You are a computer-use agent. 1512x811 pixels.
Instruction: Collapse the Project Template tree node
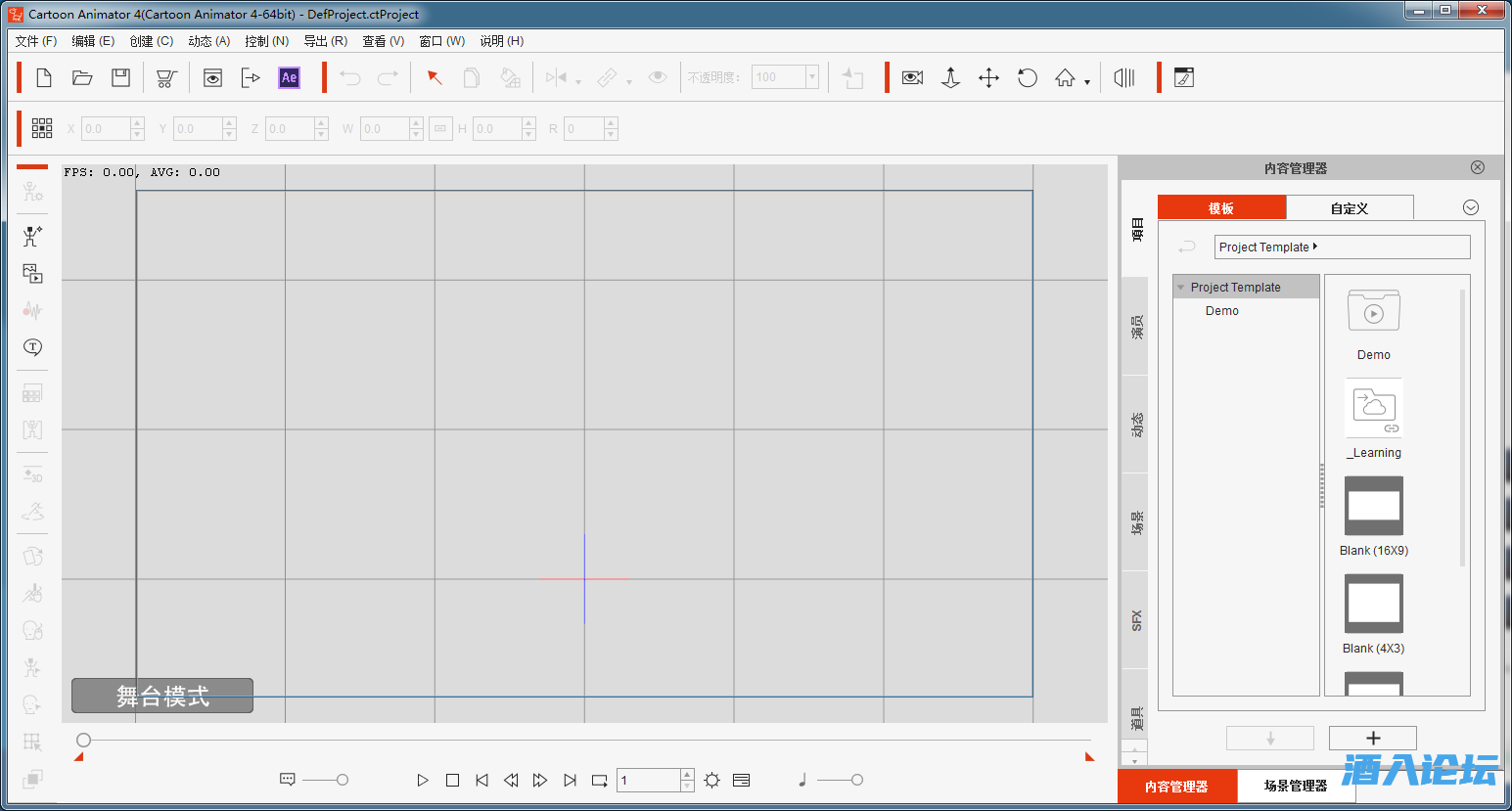point(1181,288)
